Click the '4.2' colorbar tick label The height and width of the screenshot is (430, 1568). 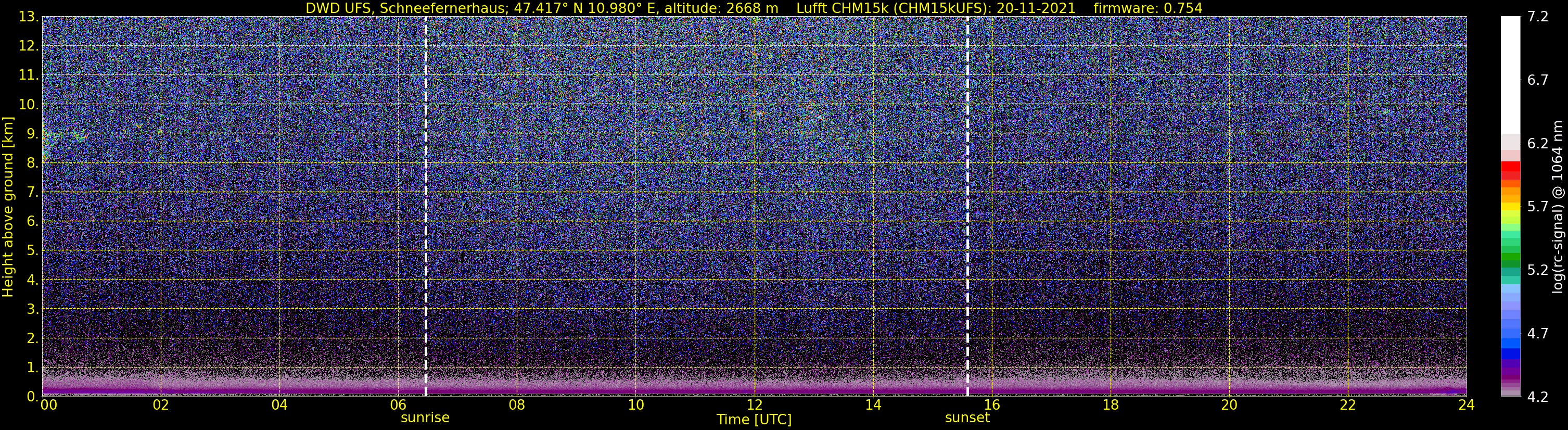coord(1538,397)
